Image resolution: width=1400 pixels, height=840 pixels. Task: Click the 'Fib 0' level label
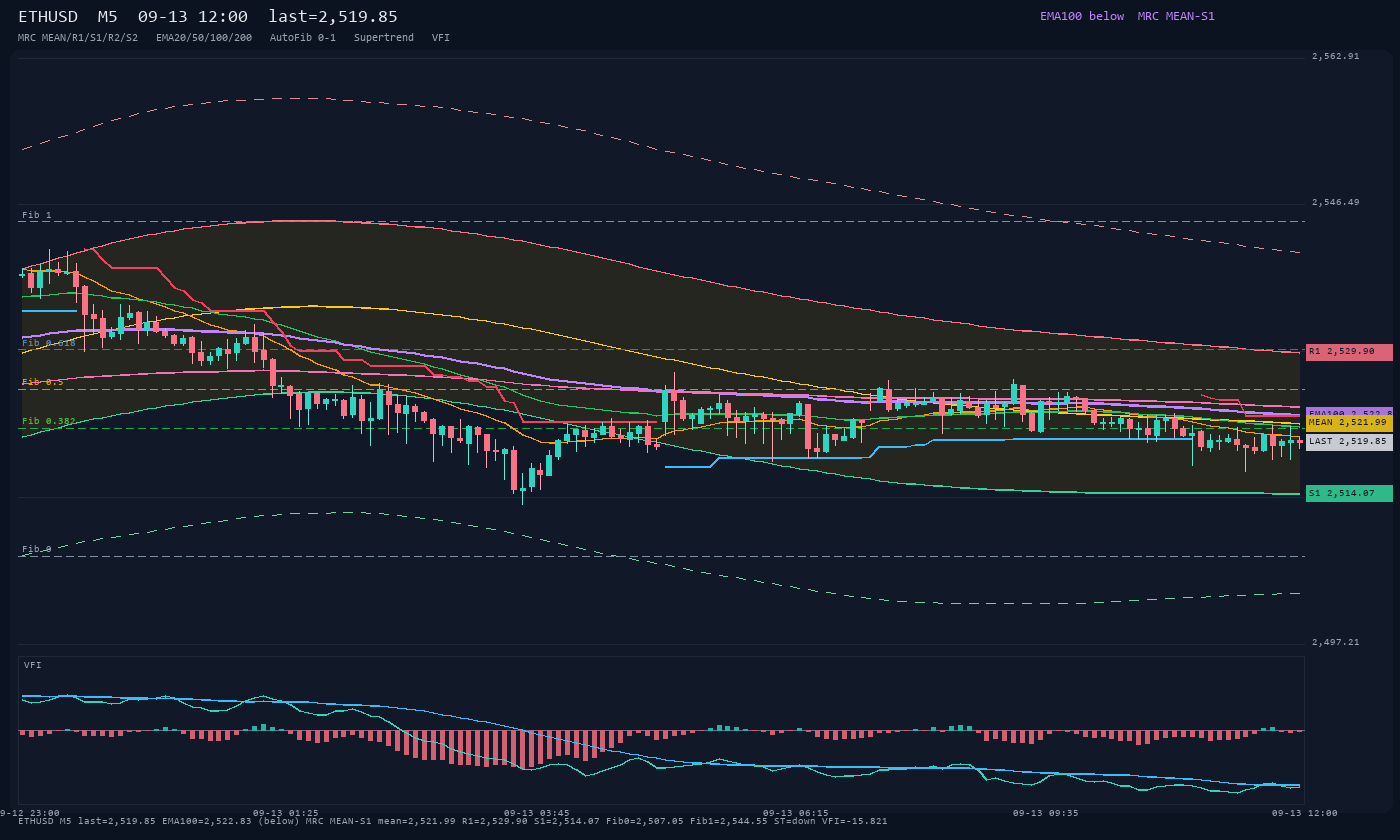pos(37,549)
